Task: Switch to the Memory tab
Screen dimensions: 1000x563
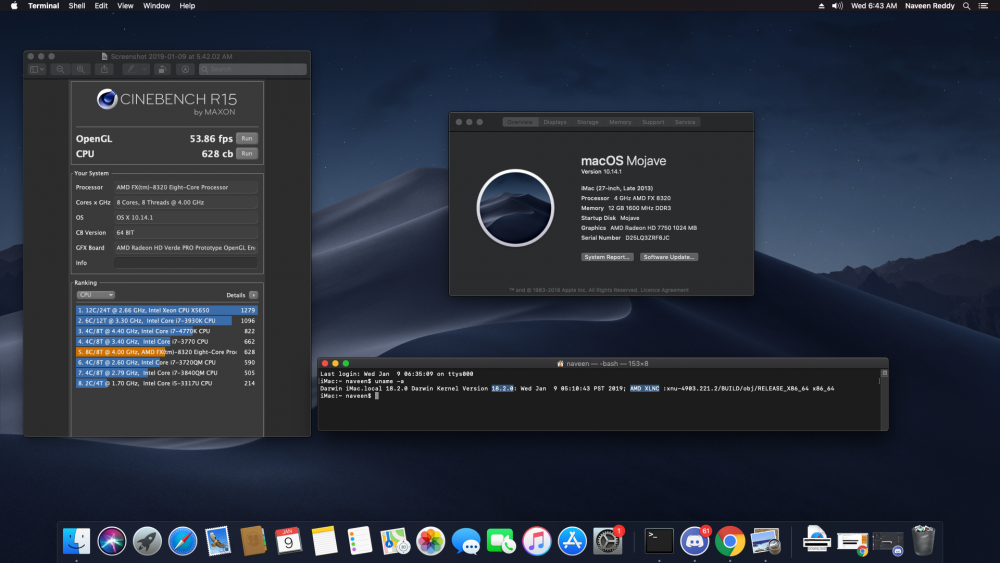Action: [620, 122]
